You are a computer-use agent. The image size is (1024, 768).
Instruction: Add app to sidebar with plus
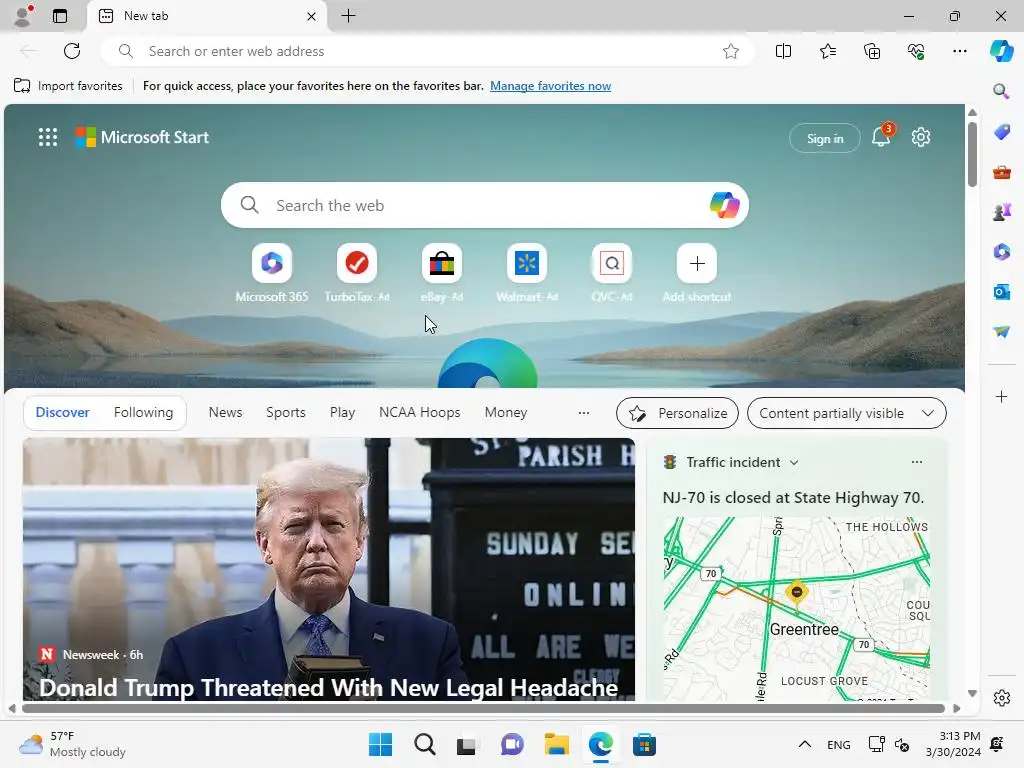tap(1001, 396)
